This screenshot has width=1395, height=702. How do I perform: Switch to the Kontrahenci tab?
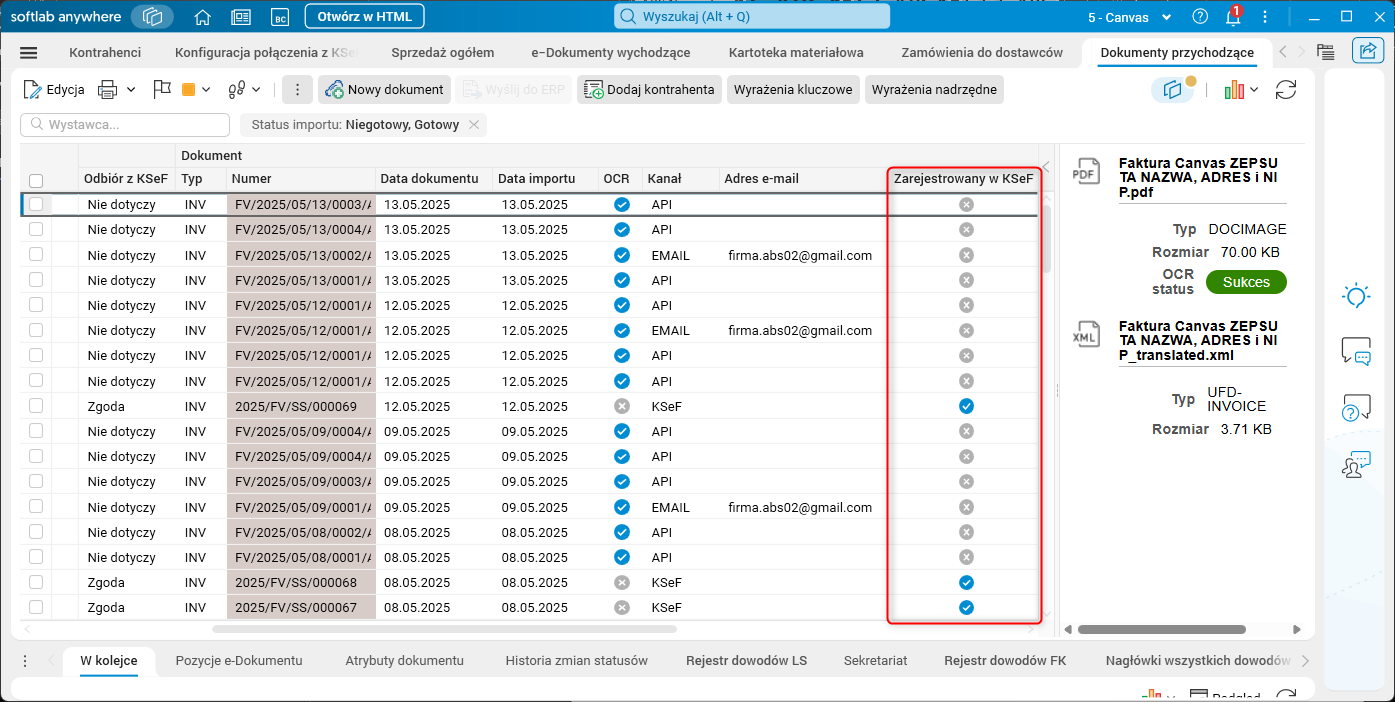pyautogui.click(x=105, y=52)
